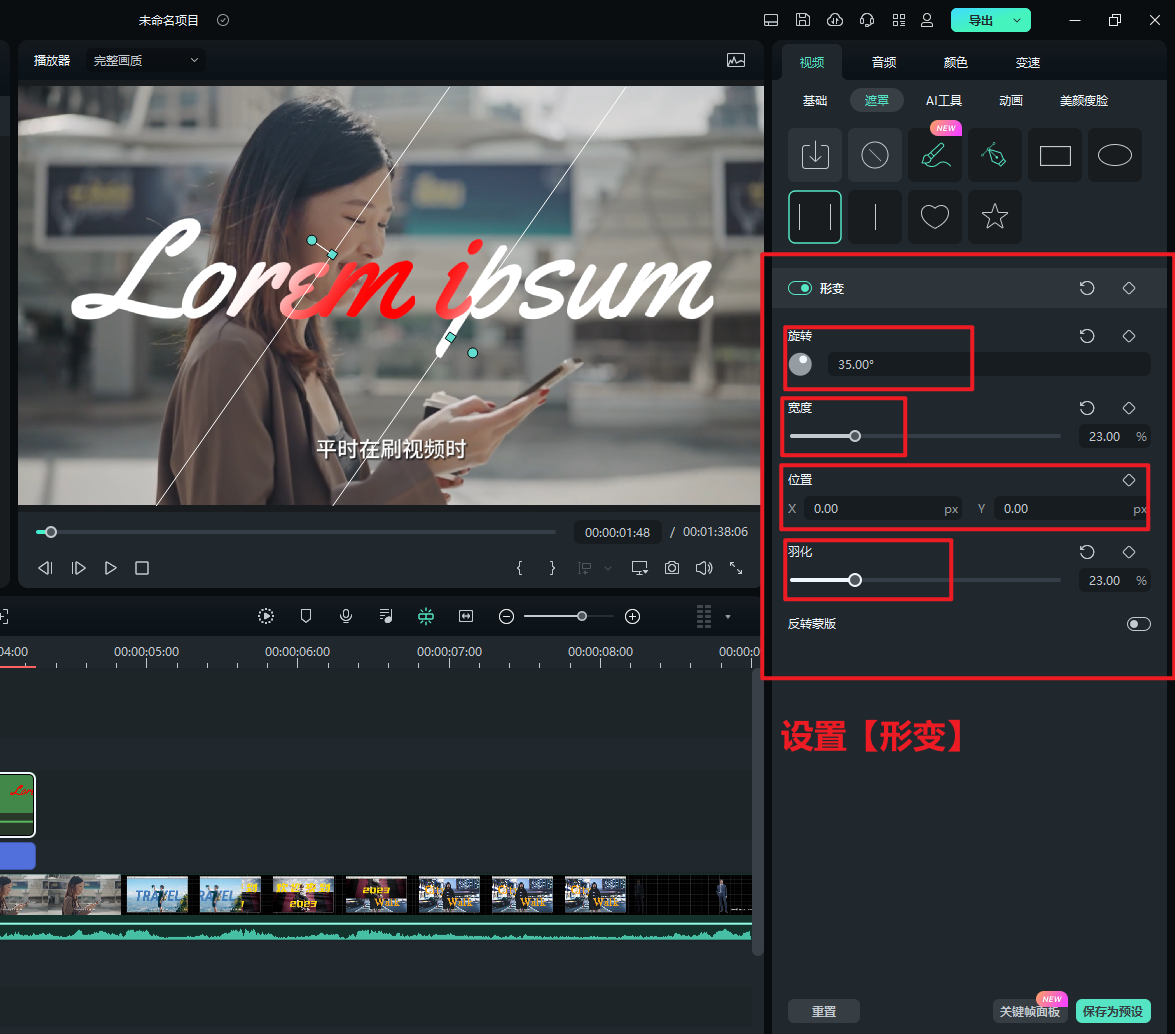1175x1034 pixels.
Task: Open the 动画 sub-tab
Action: [1010, 100]
